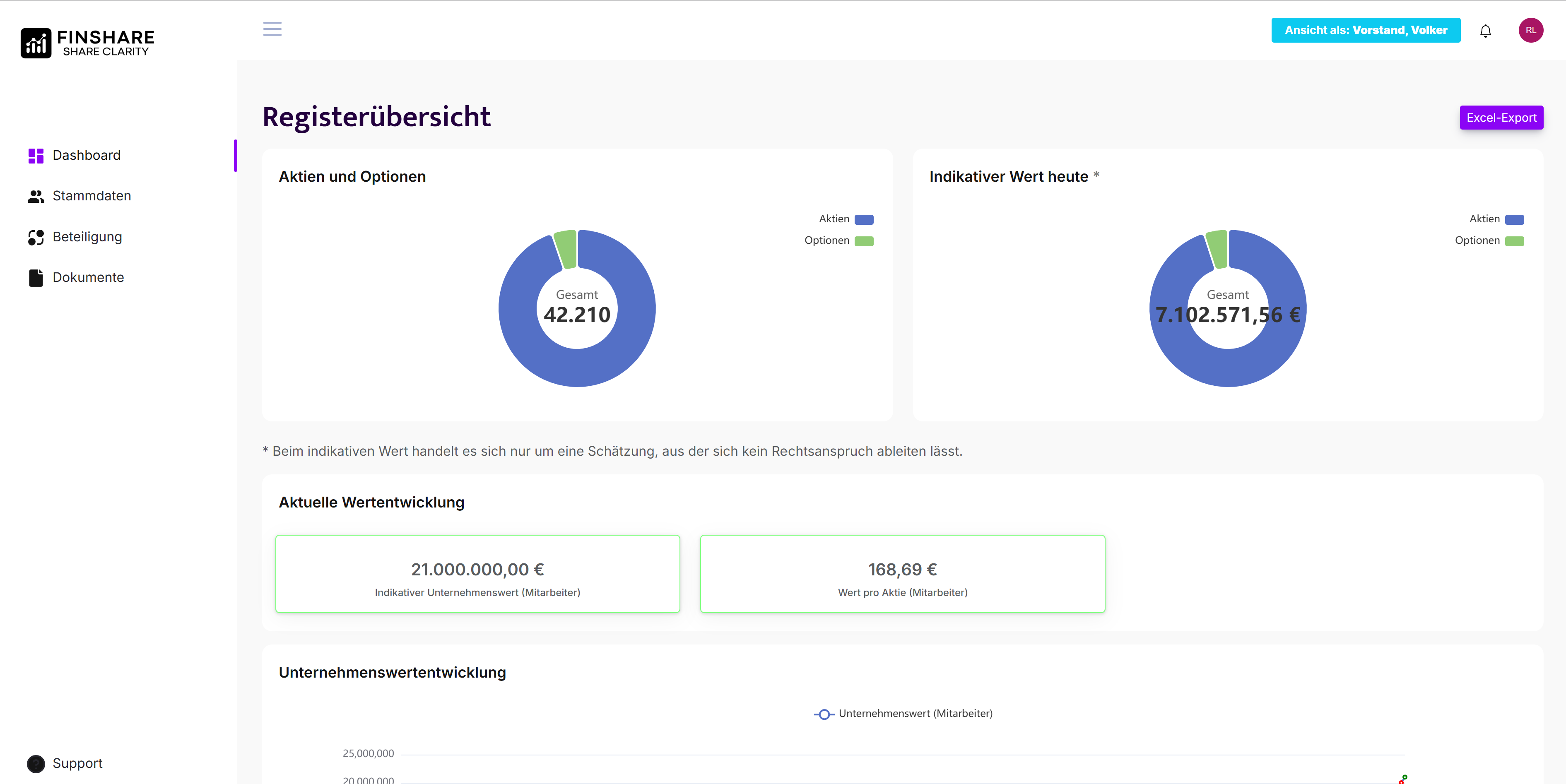Click the Dashboard grid icon
Viewport: 1566px width, 784px height.
[x=36, y=156]
